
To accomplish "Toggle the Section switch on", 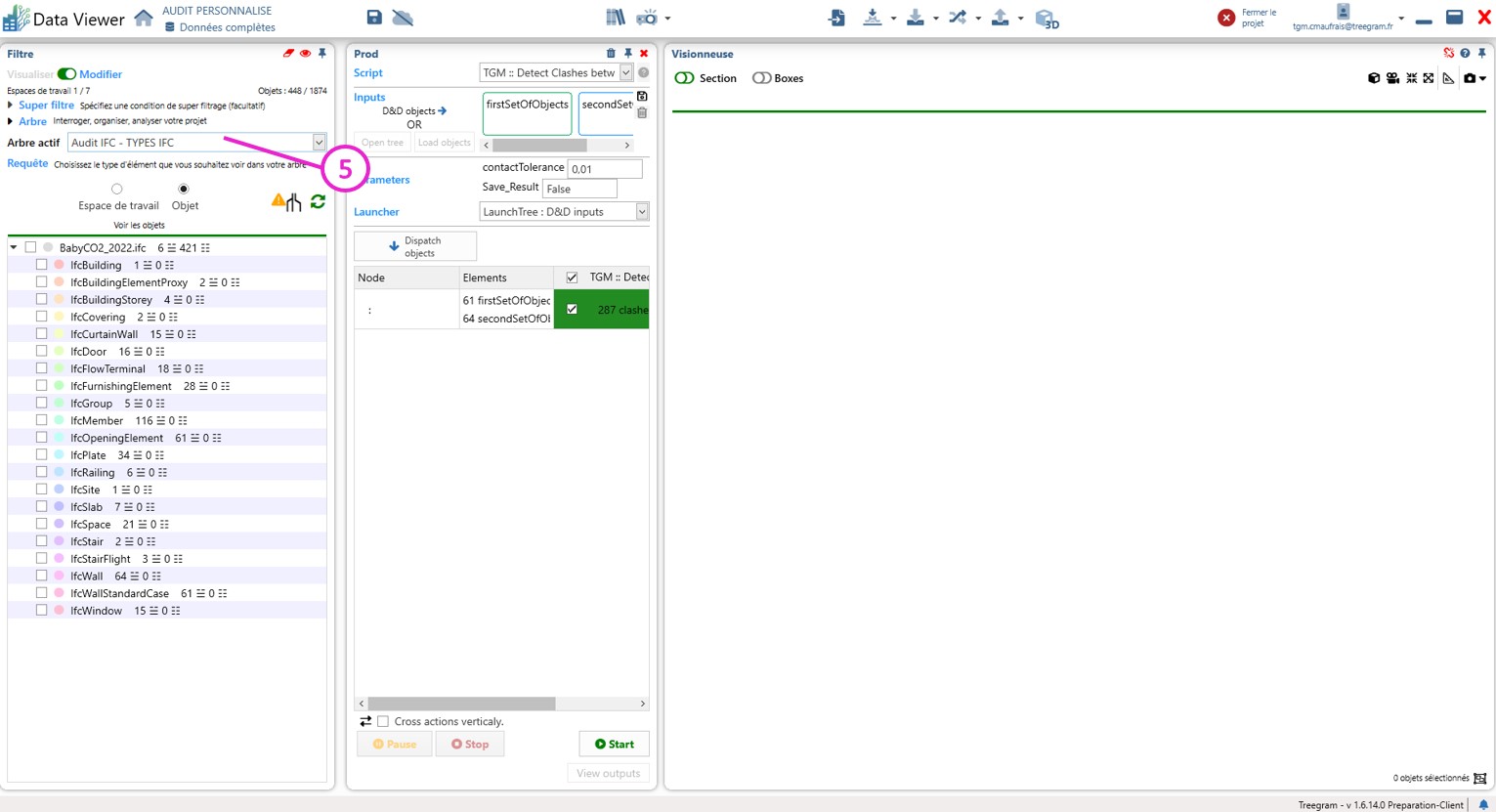I will pos(684,78).
